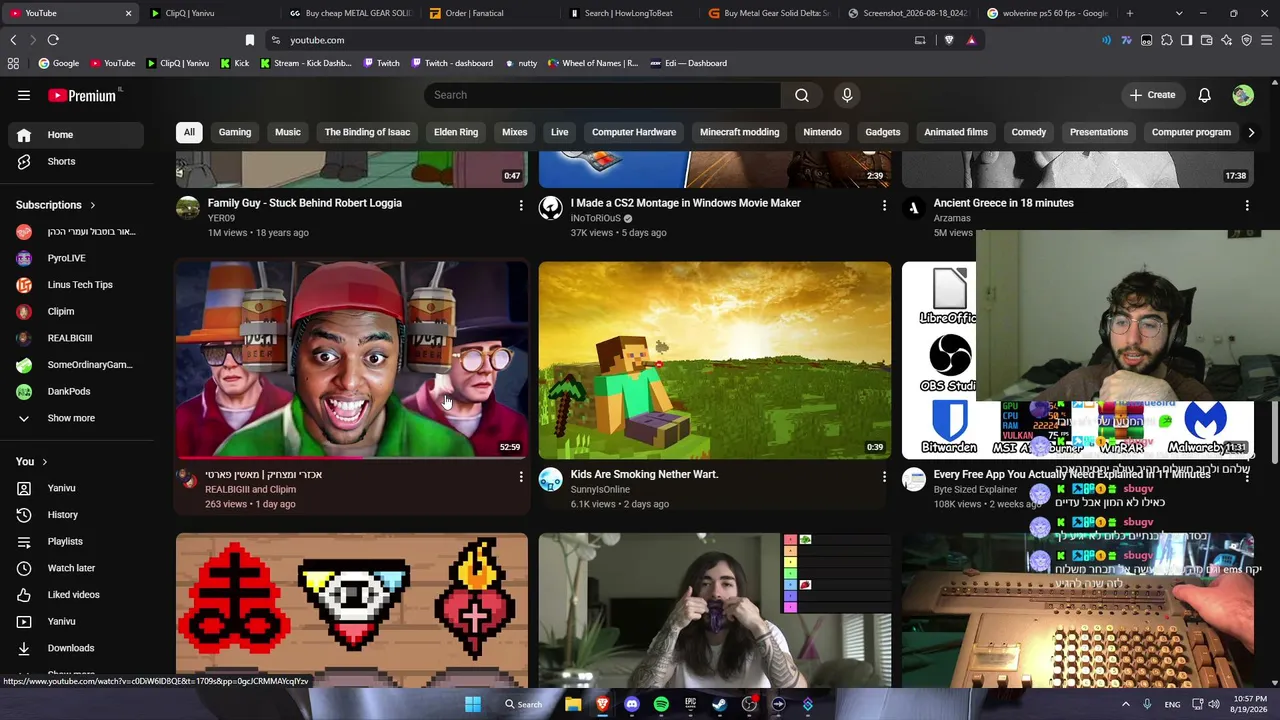Viewport: 1280px width, 720px height.
Task: Open the Shorts sidebar icon
Action: pyautogui.click(x=24, y=161)
